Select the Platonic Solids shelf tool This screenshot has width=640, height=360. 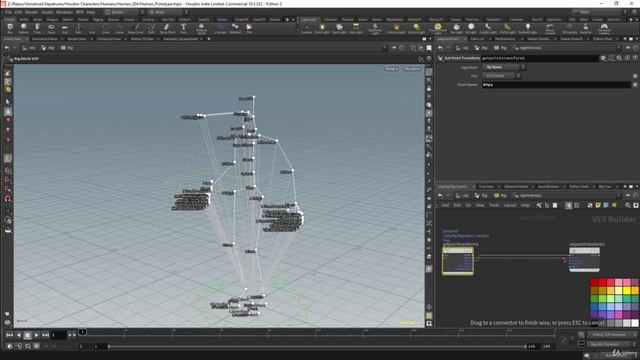coord(201,29)
